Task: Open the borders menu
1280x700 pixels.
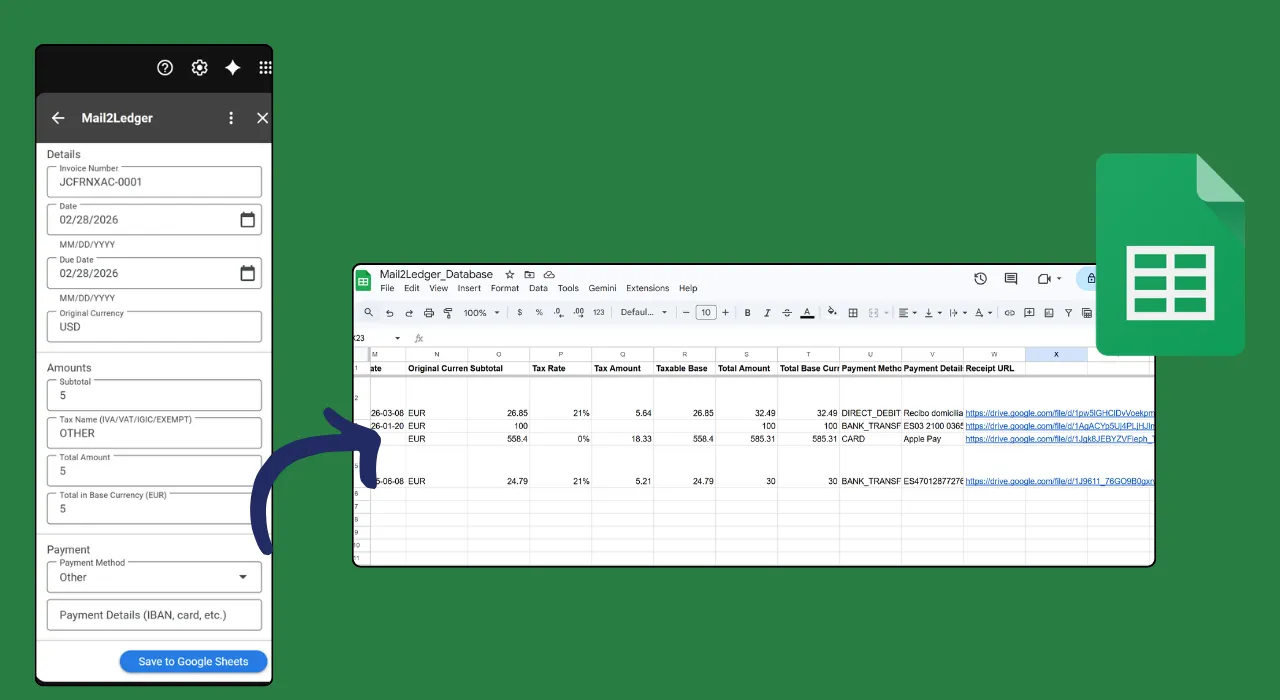Action: point(853,312)
